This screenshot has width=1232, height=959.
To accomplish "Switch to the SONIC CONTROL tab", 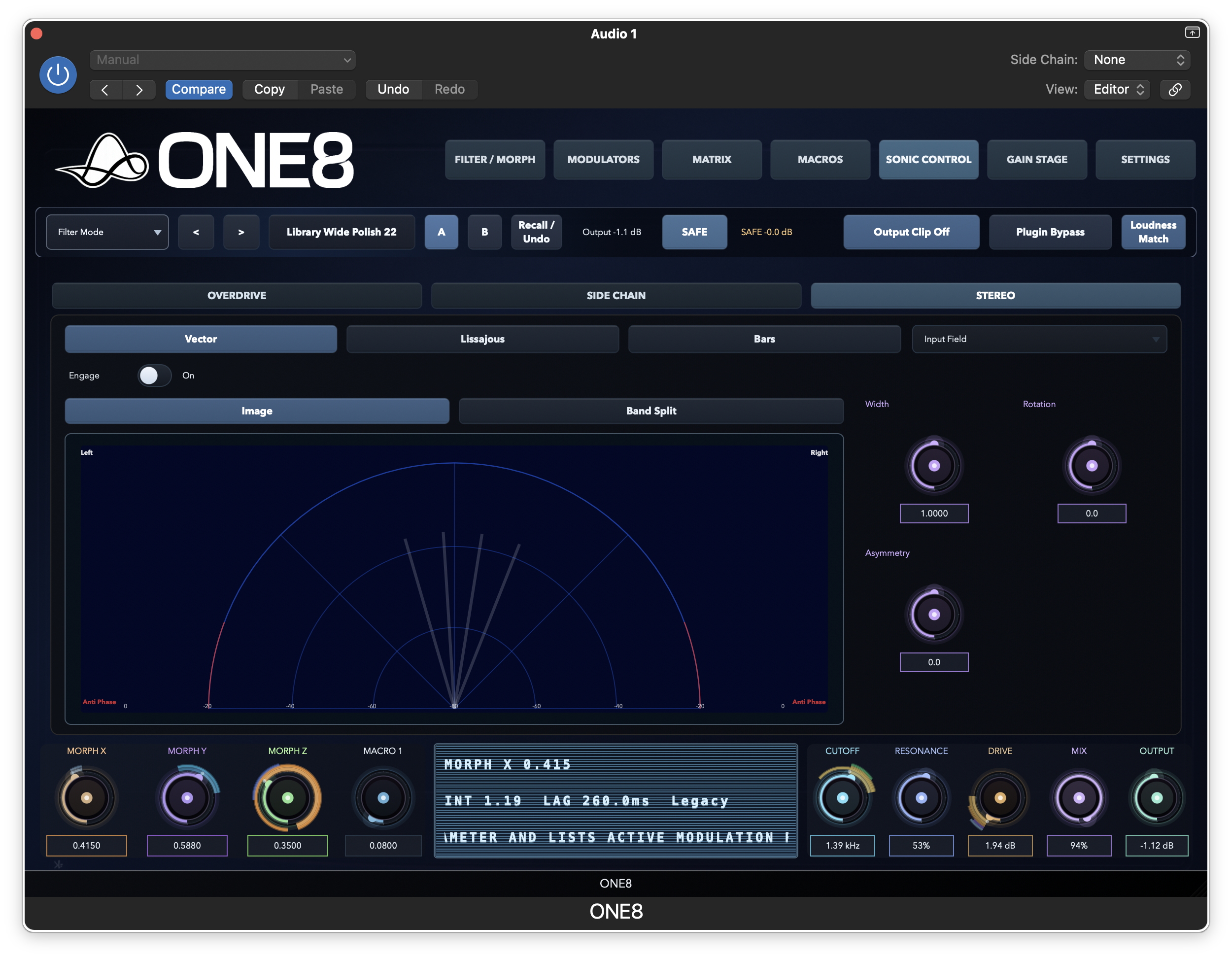I will coord(928,160).
